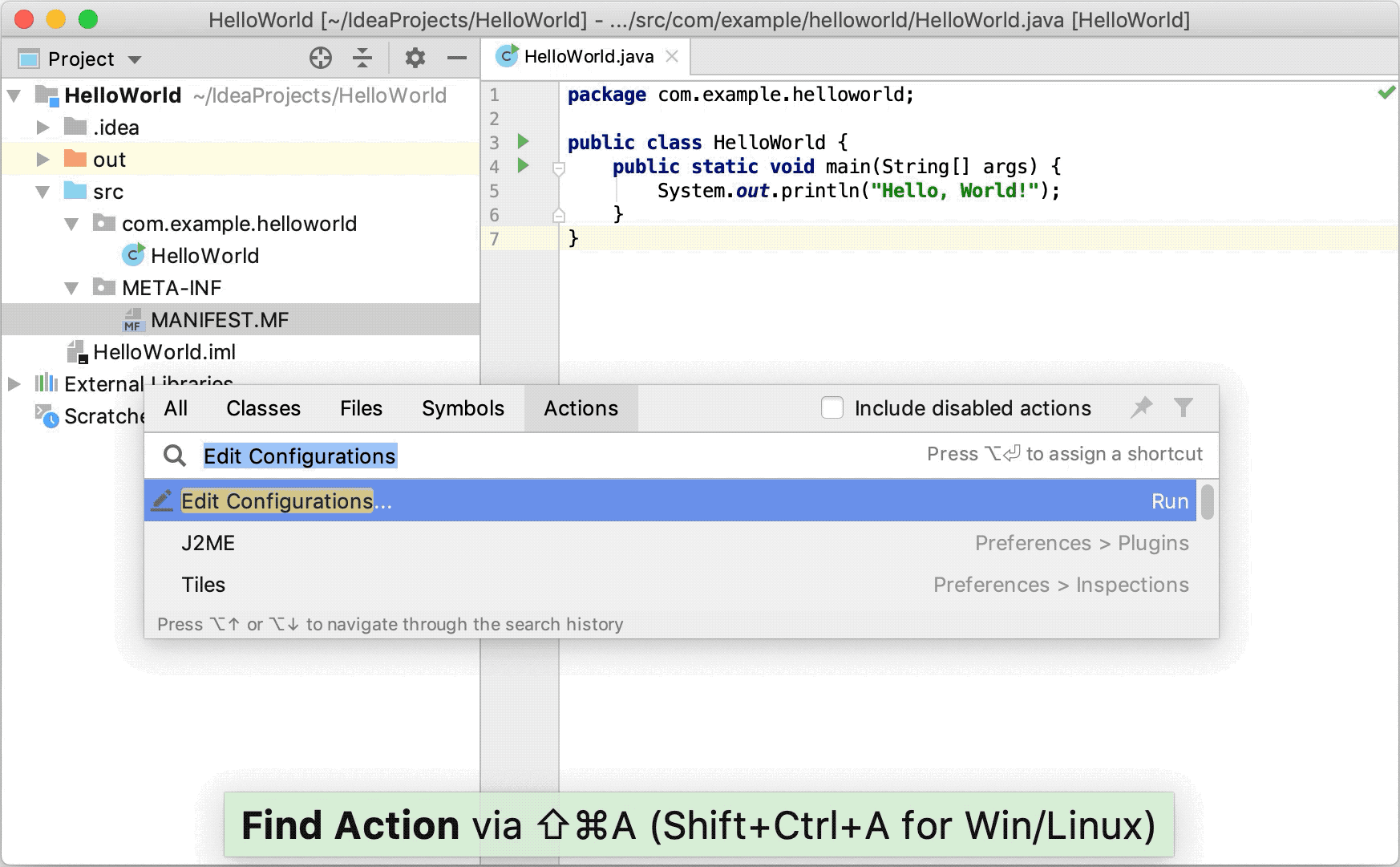Viewport: 1400px width, 867px height.
Task: Pin the search popup with pin icon
Action: point(1142,407)
